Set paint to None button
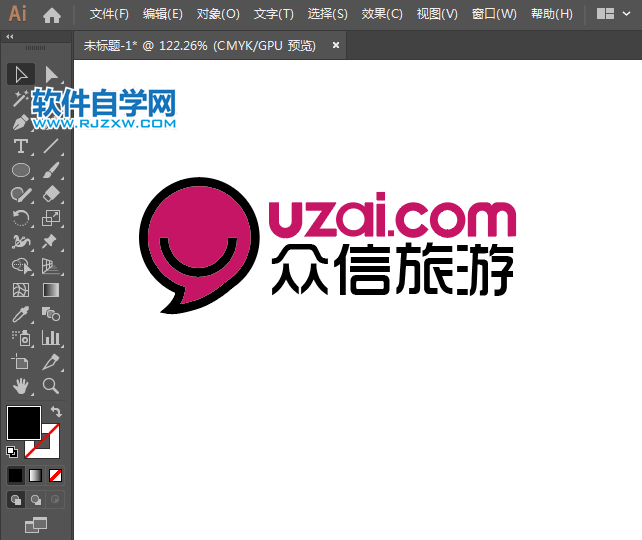The width and height of the screenshot is (642, 540). 55,476
